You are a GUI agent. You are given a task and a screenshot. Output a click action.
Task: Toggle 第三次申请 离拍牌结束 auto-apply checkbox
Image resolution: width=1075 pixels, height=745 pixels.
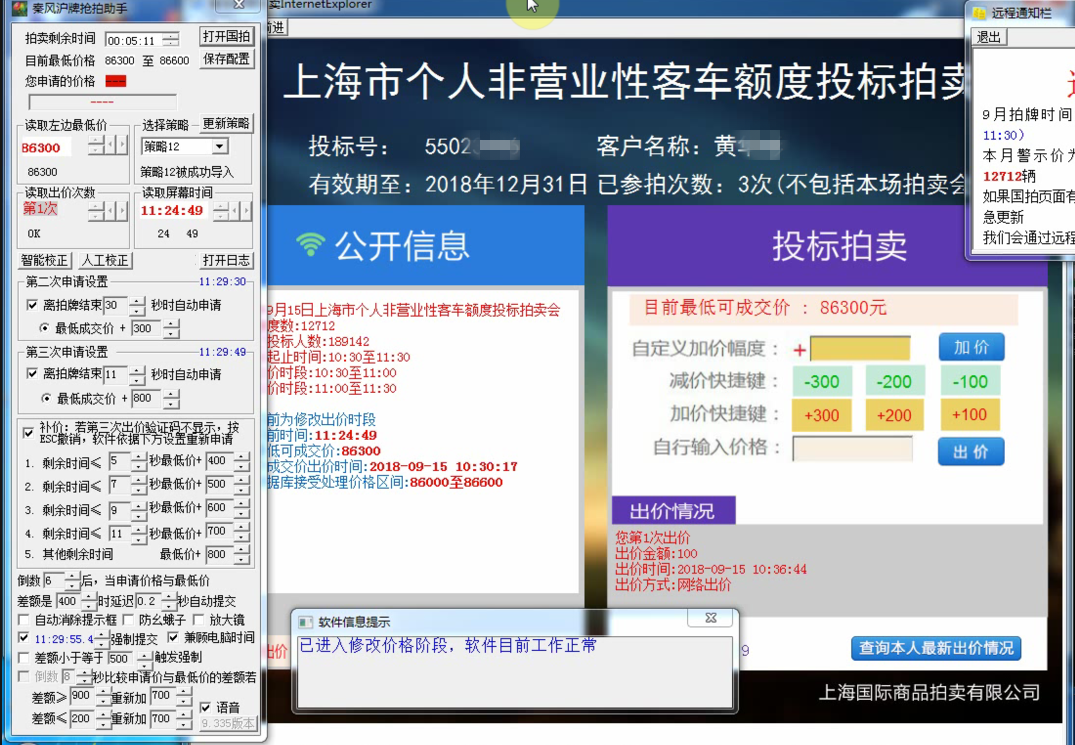pos(32,374)
